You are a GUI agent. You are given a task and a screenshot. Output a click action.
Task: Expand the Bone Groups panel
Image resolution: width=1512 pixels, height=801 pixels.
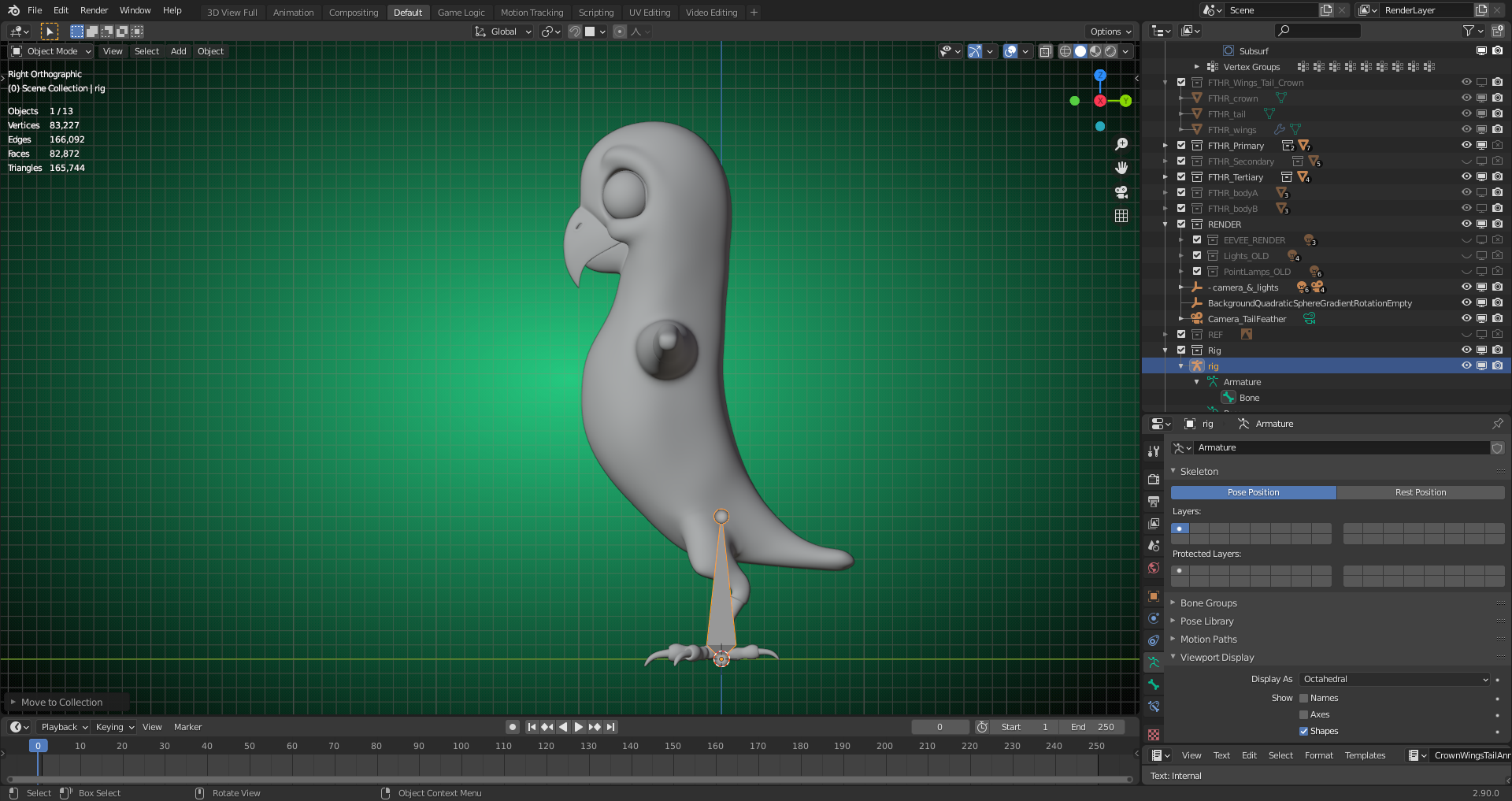pos(1209,603)
